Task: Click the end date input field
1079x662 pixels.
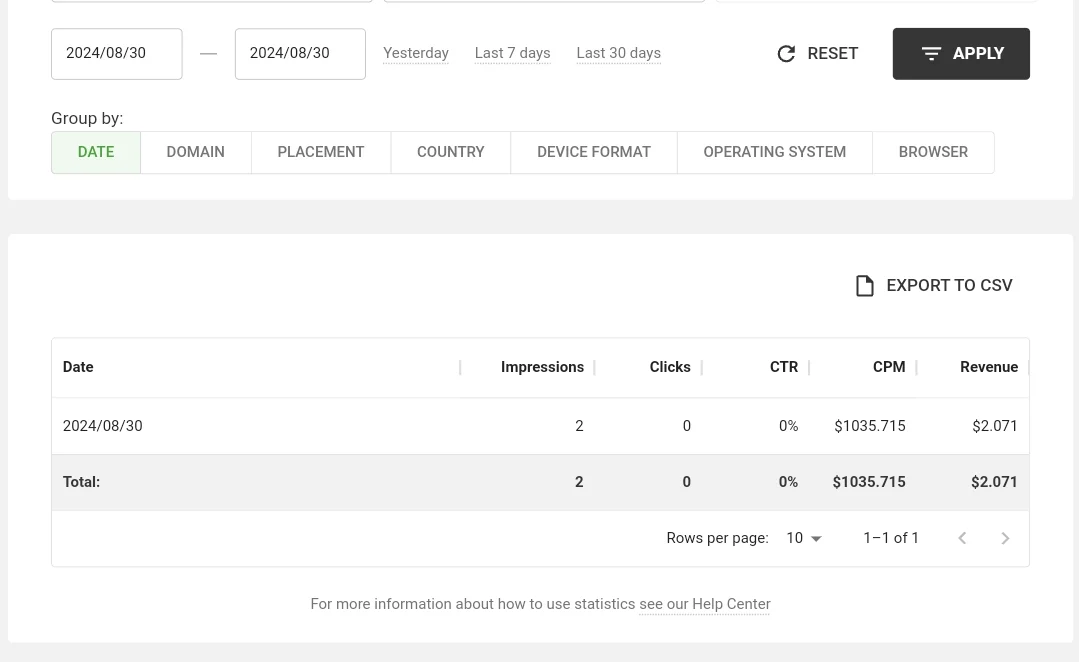Action: (300, 54)
